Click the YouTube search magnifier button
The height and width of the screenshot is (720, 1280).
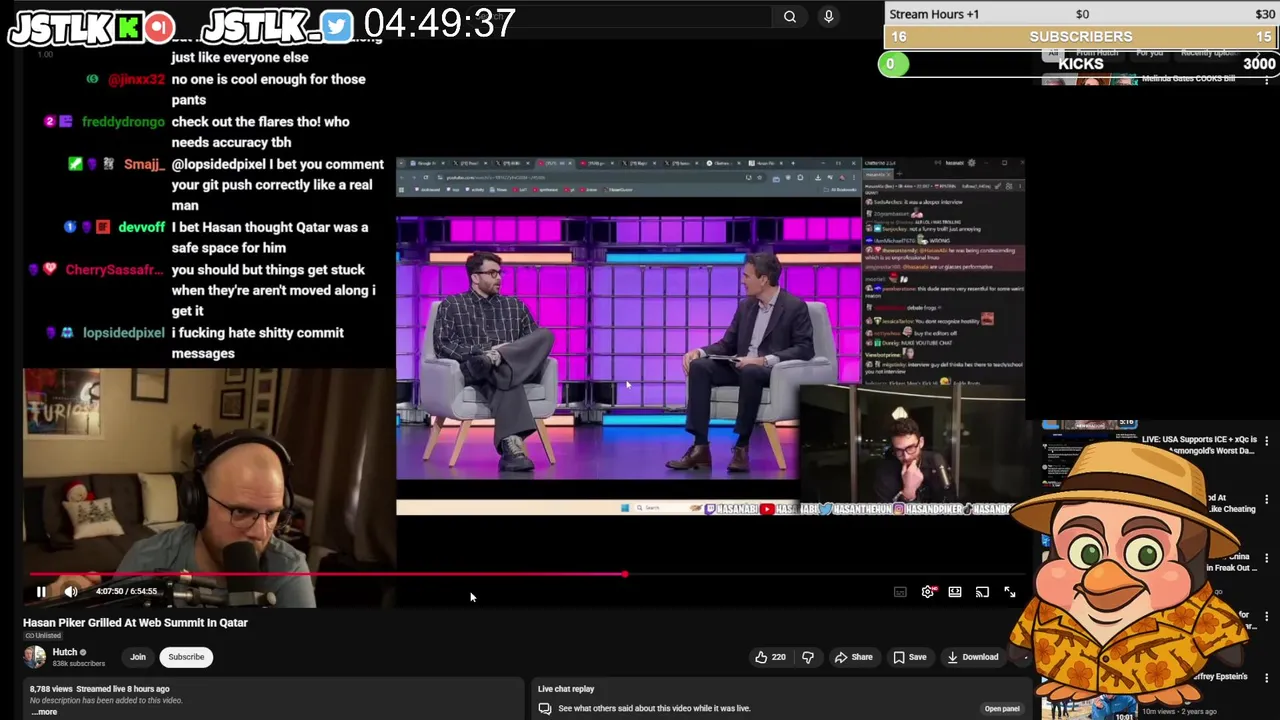790,16
